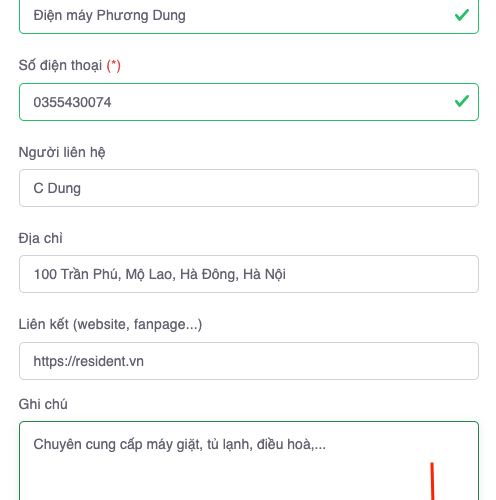This screenshot has height=500, width=496.
Task: Activate the Địa chỉ address input field
Action: pyautogui.click(x=249, y=274)
